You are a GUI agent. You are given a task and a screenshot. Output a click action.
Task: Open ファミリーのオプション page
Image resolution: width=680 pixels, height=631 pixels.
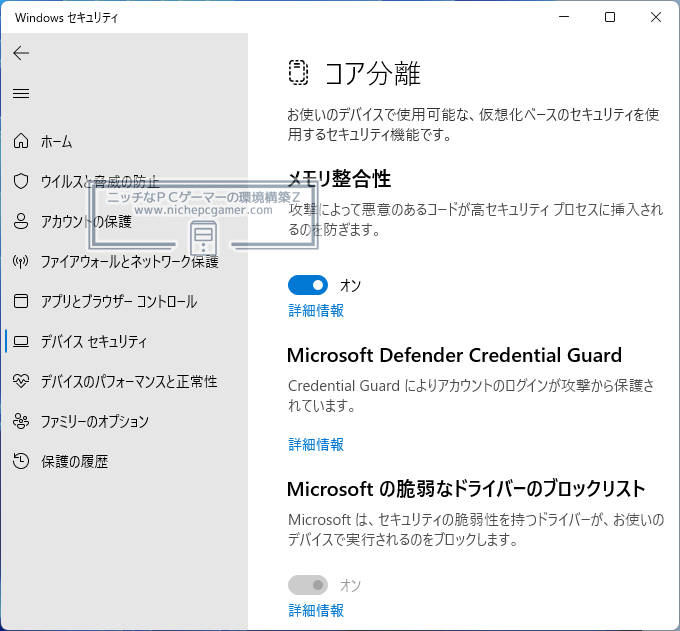95,422
